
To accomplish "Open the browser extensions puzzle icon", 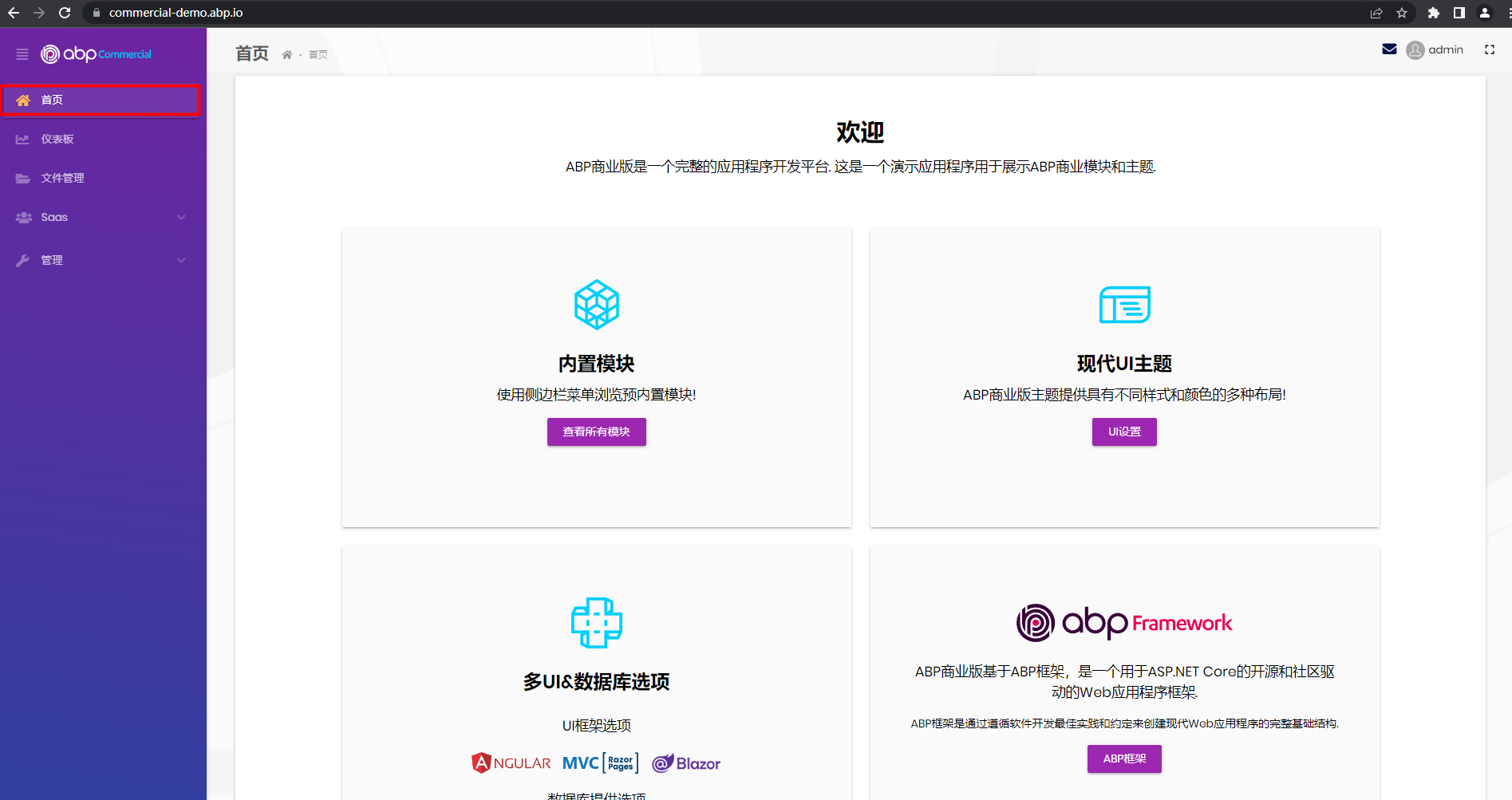I will pyautogui.click(x=1434, y=13).
